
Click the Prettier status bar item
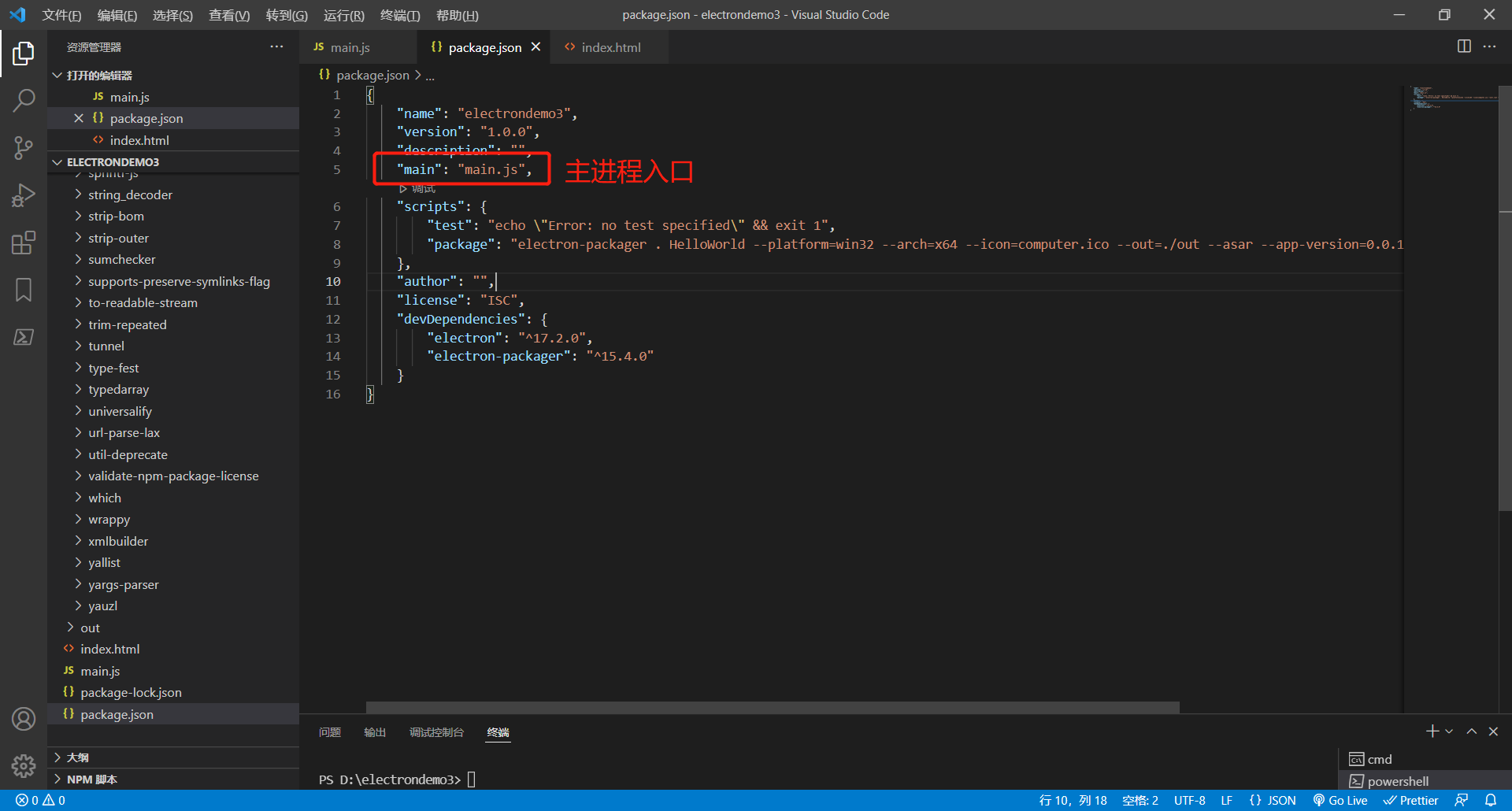click(x=1411, y=801)
